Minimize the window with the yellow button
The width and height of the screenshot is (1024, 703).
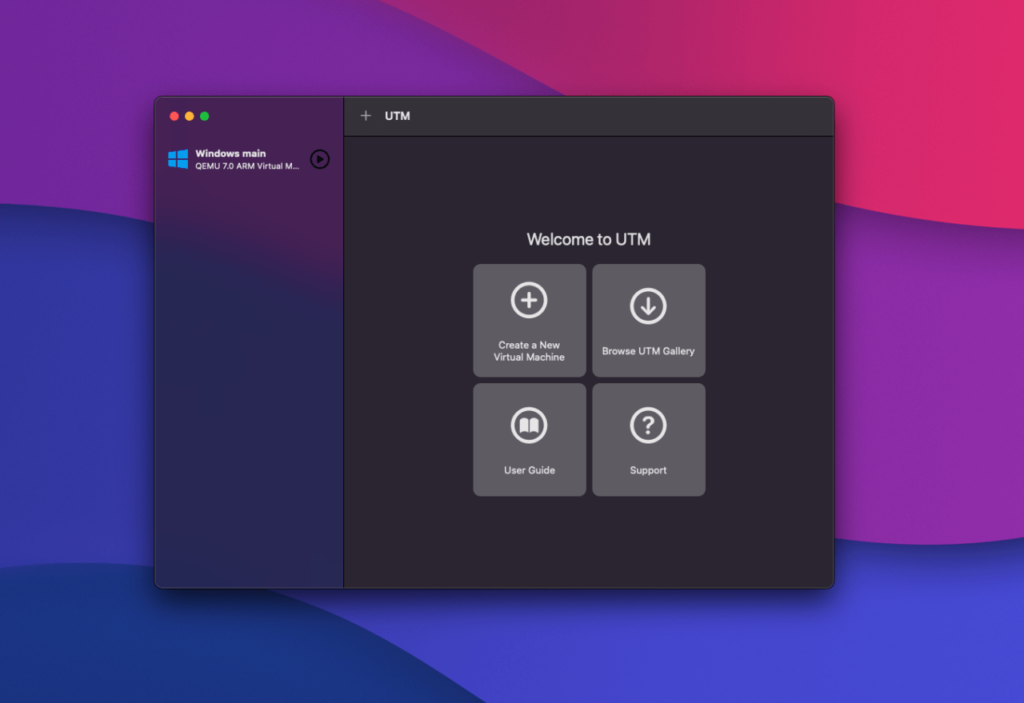tap(188, 115)
